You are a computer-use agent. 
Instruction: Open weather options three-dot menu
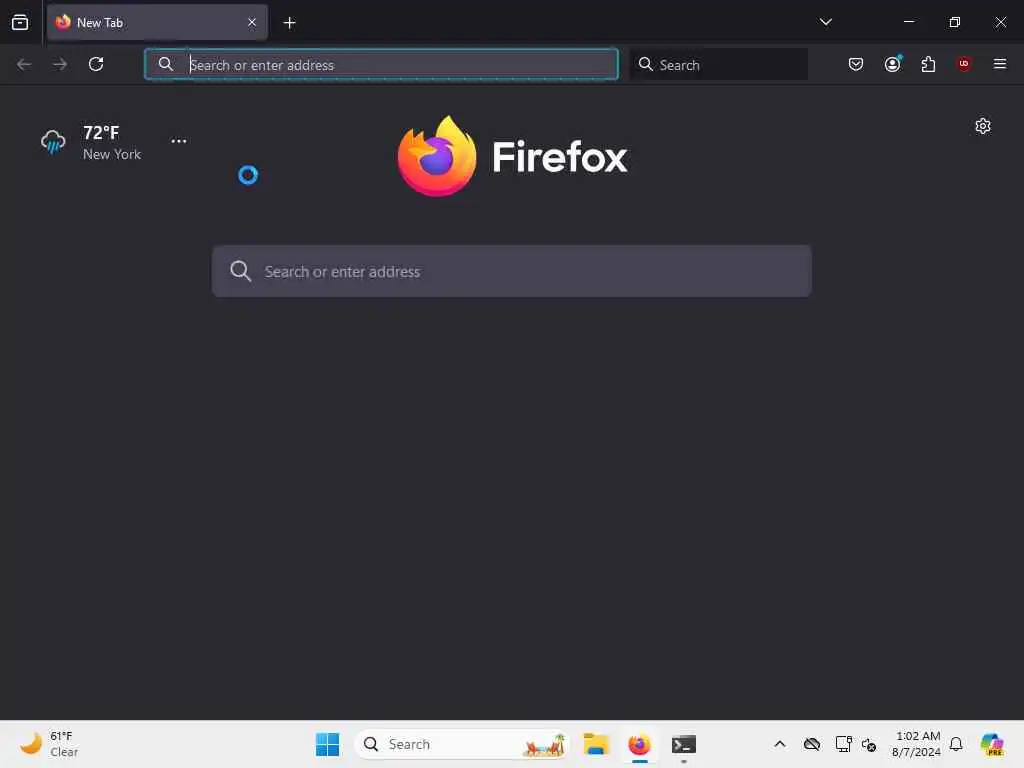tap(178, 141)
